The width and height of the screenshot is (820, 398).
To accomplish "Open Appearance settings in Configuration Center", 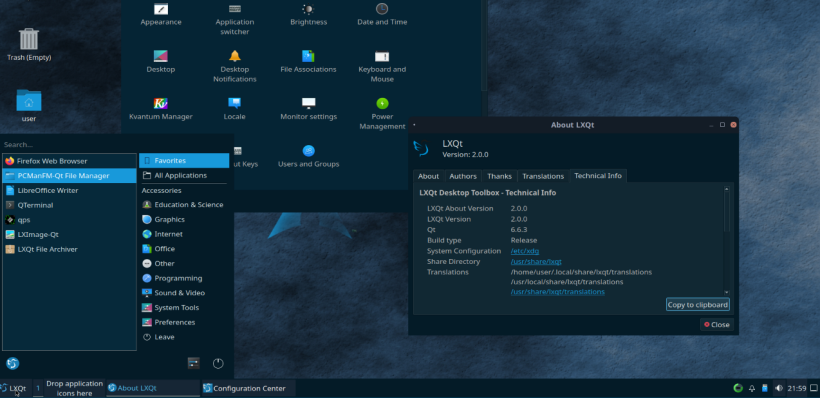I will [x=161, y=15].
